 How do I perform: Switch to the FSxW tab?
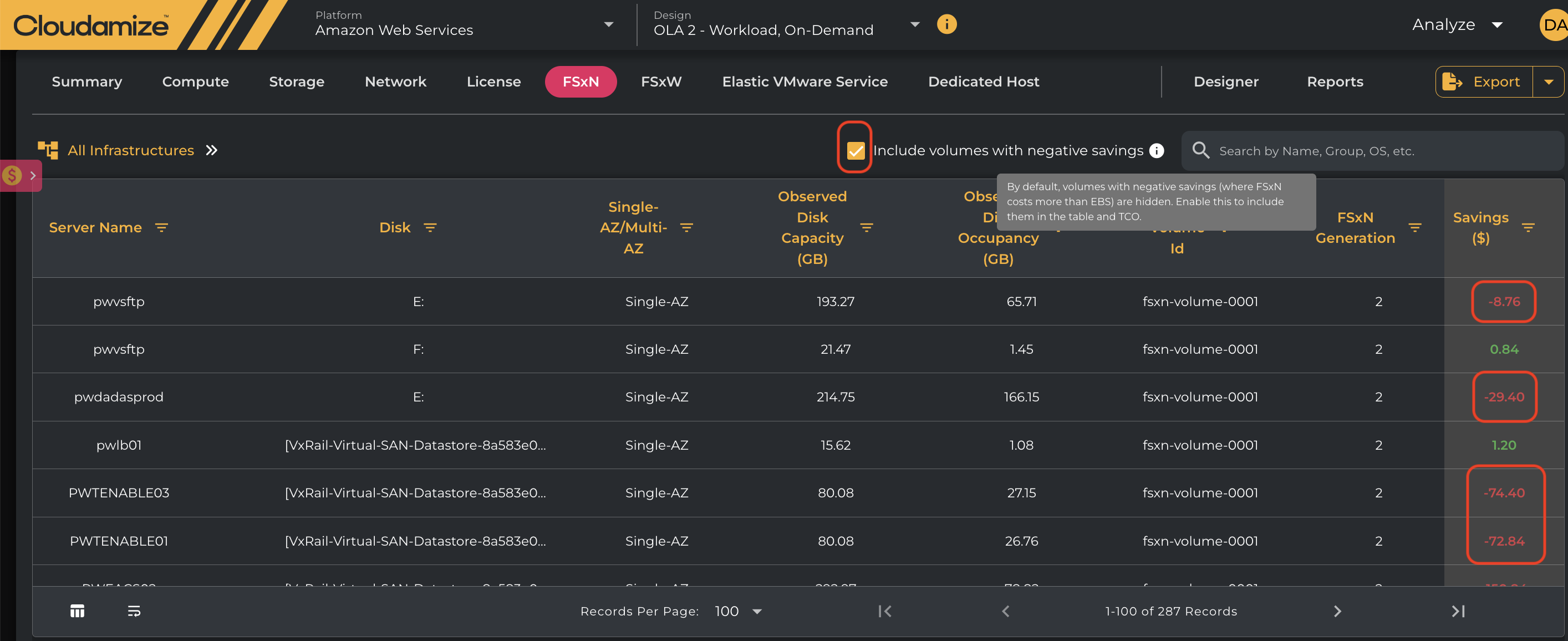coord(661,82)
